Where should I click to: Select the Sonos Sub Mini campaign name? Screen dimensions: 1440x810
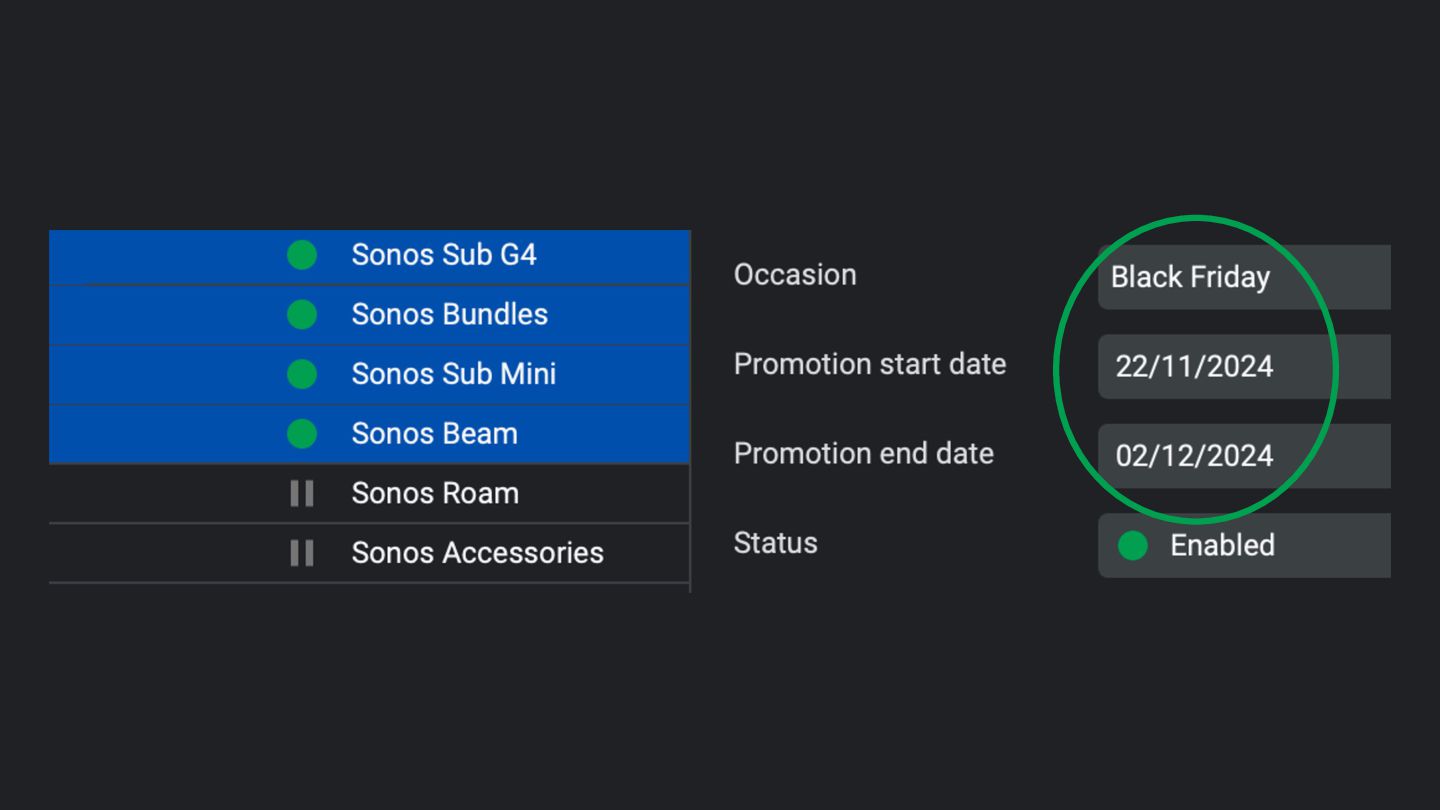click(453, 374)
